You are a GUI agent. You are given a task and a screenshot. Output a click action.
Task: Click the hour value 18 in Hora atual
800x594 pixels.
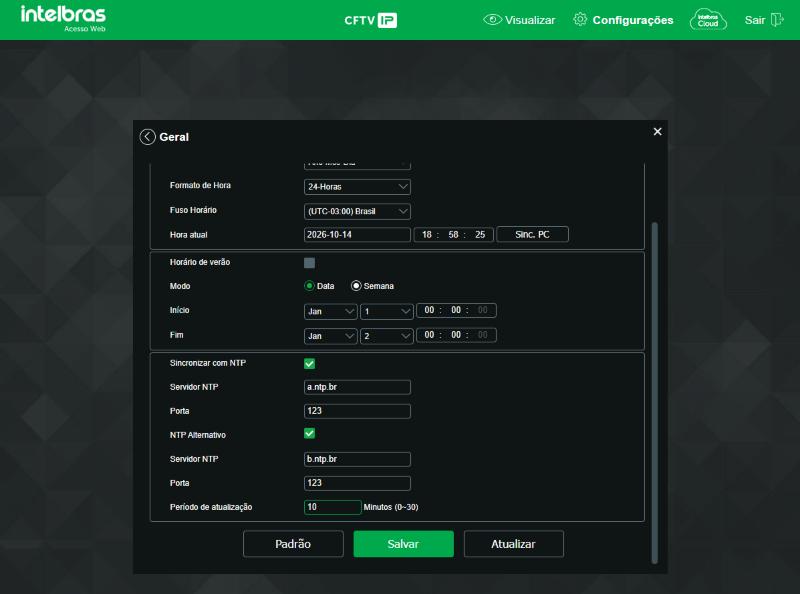(427, 235)
